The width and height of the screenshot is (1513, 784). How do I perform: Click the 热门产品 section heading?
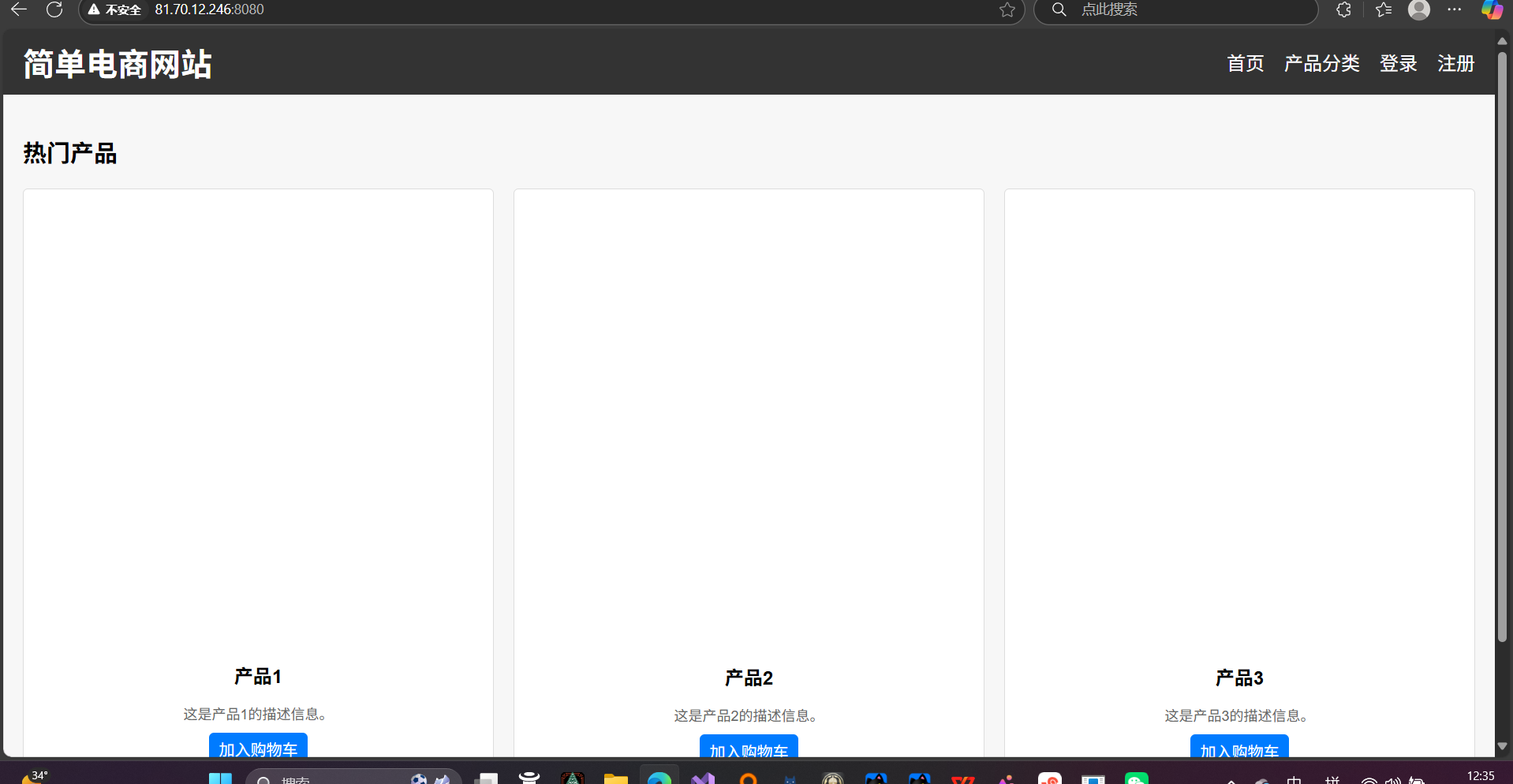pyautogui.click(x=70, y=153)
